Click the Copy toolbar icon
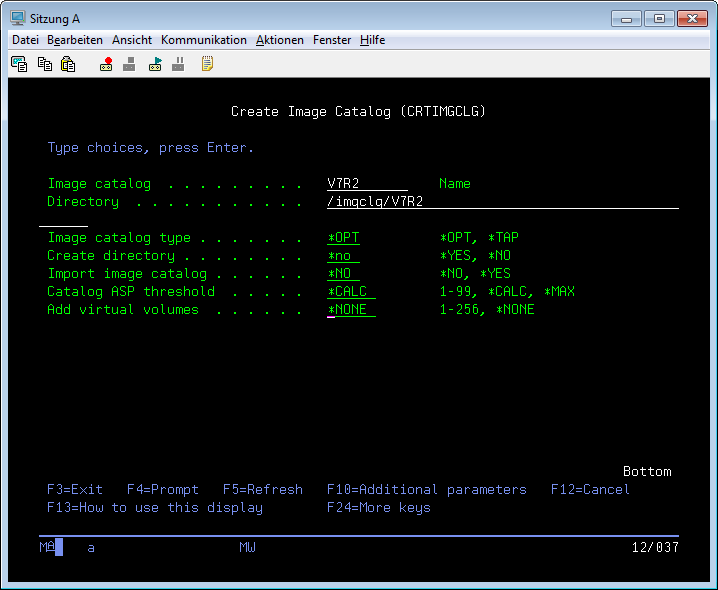The image size is (718, 590). coord(44,64)
